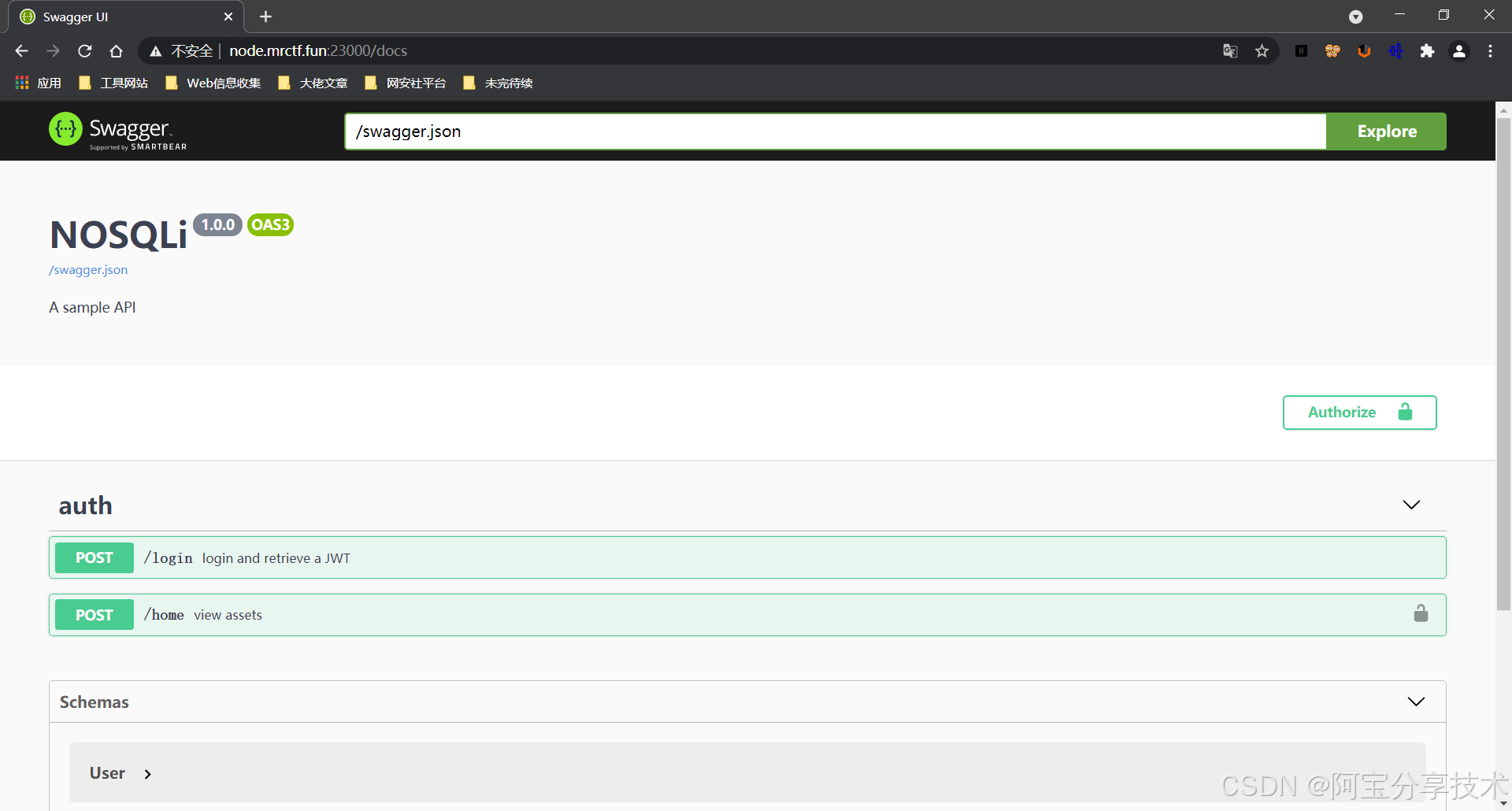Click in the /swagger.json URL input field
The height and width of the screenshot is (811, 1512).
click(x=836, y=131)
